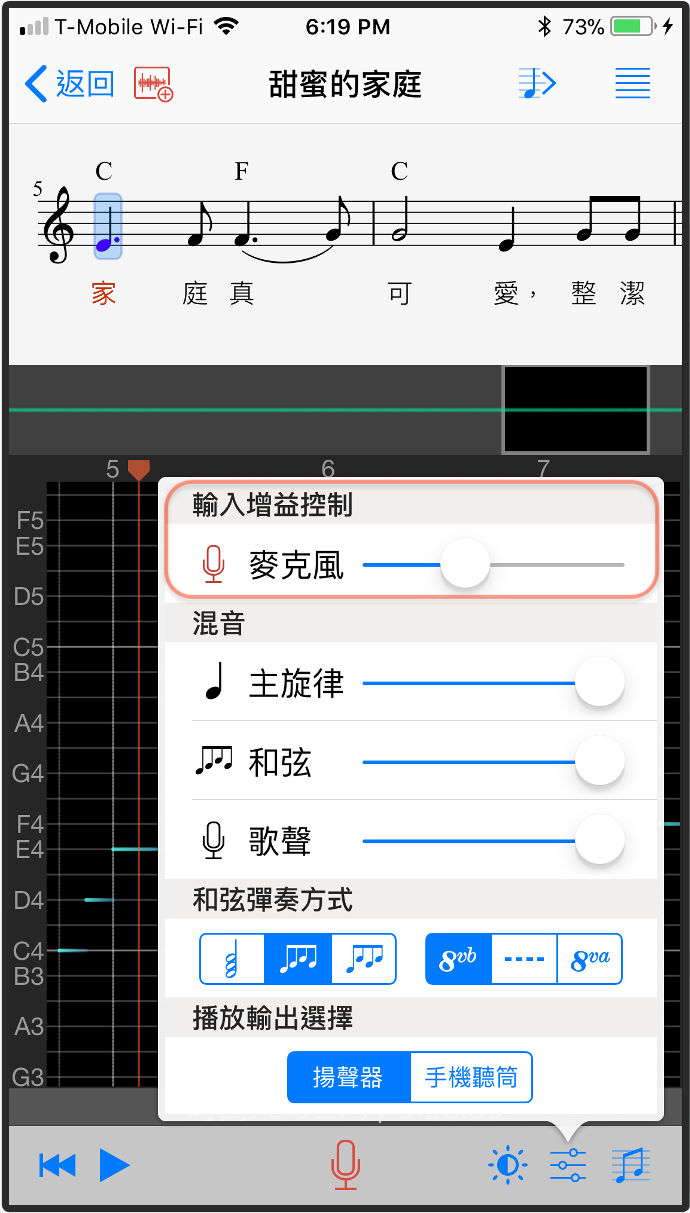Open the note playback icon in top bar
This screenshot has width=690, height=1213.
pos(537,84)
